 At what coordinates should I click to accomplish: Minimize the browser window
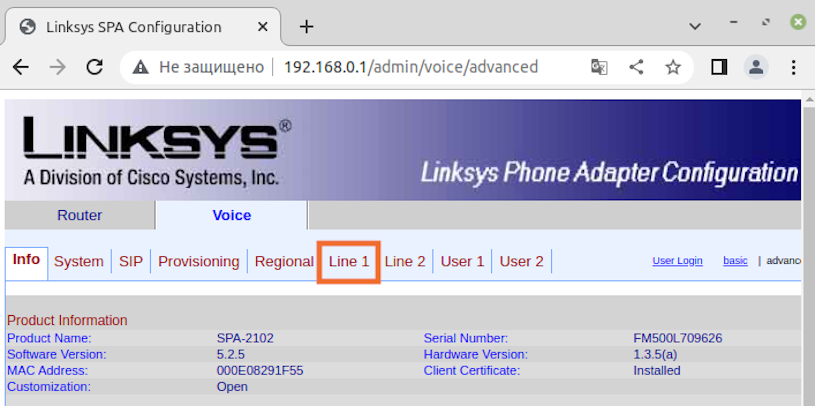pyautogui.click(x=734, y=22)
